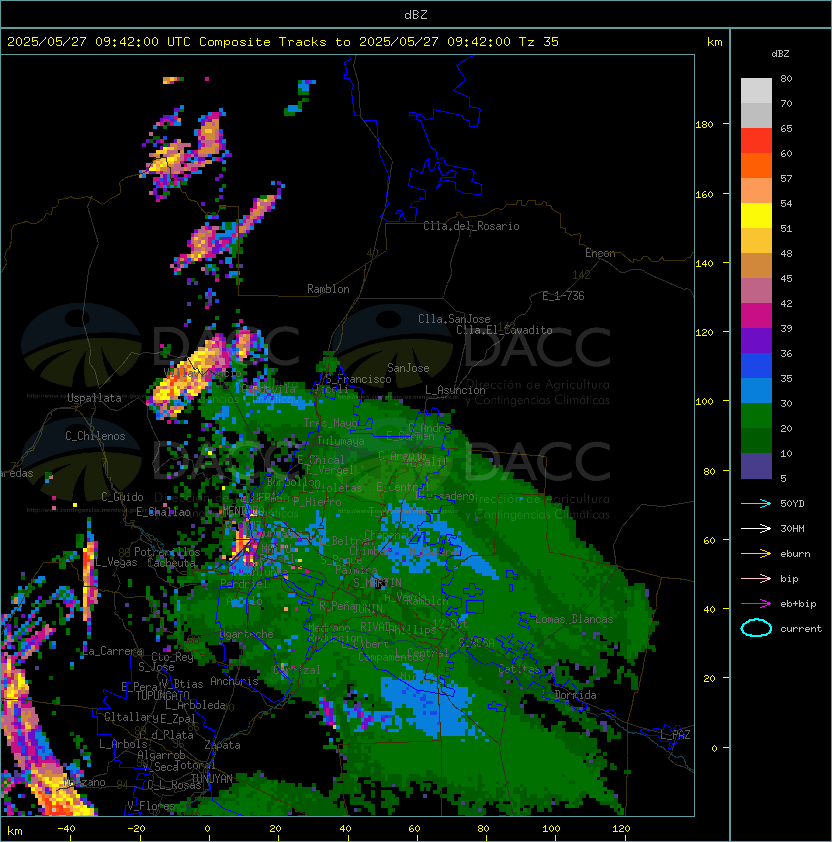
Task: Click the 'Anchoris' map label
Action: point(234,681)
